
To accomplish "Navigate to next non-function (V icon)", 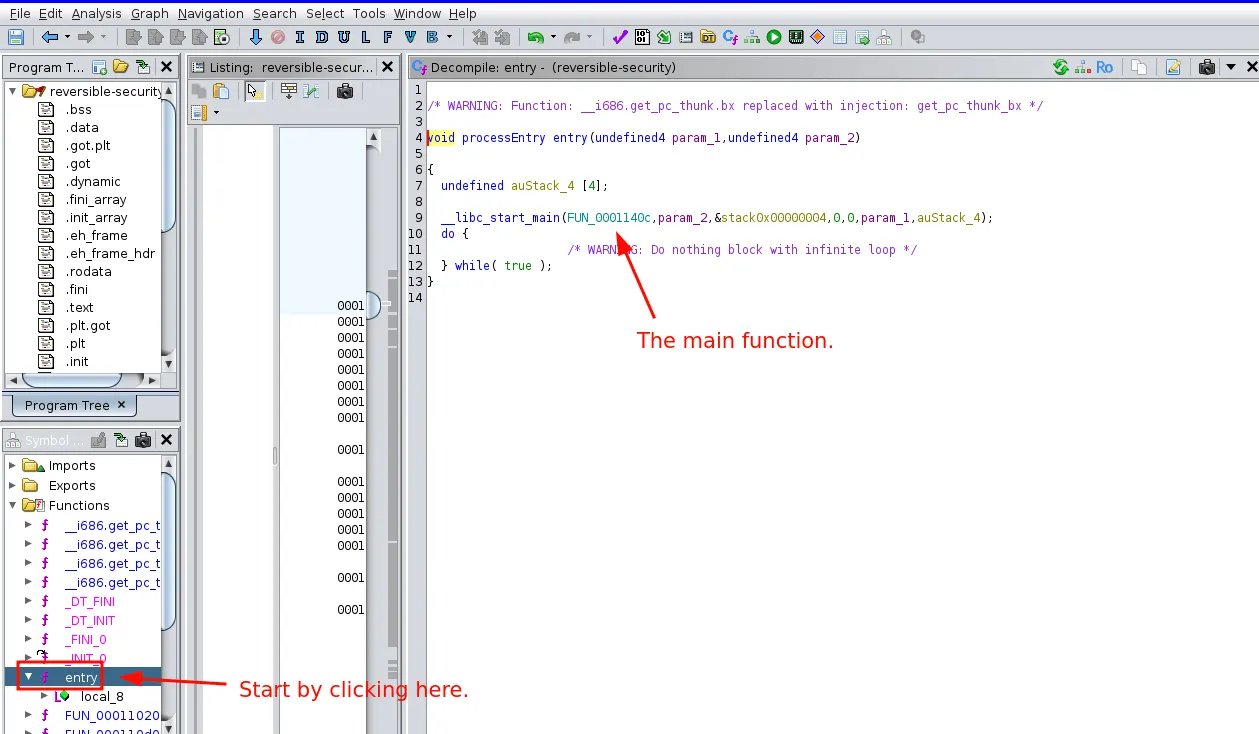I will (410, 37).
